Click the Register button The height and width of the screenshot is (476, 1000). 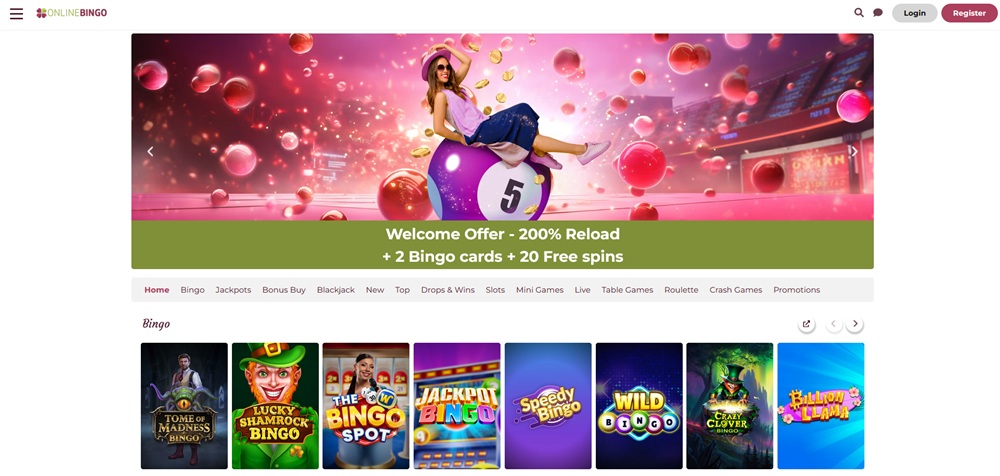pyautogui.click(x=969, y=13)
